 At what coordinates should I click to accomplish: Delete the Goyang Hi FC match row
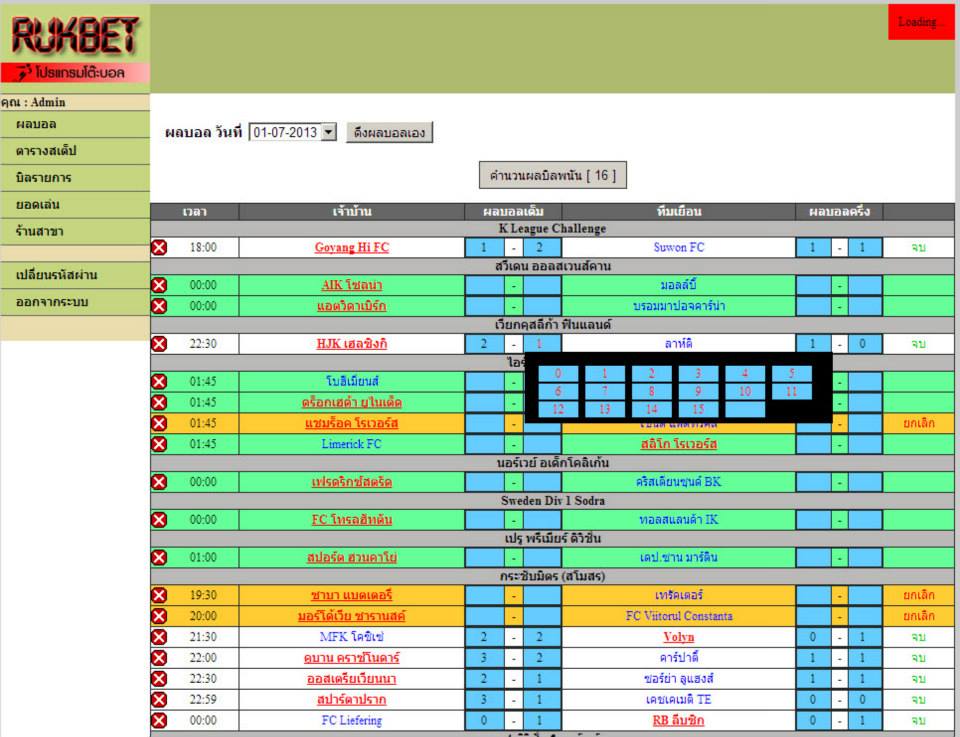pos(159,247)
